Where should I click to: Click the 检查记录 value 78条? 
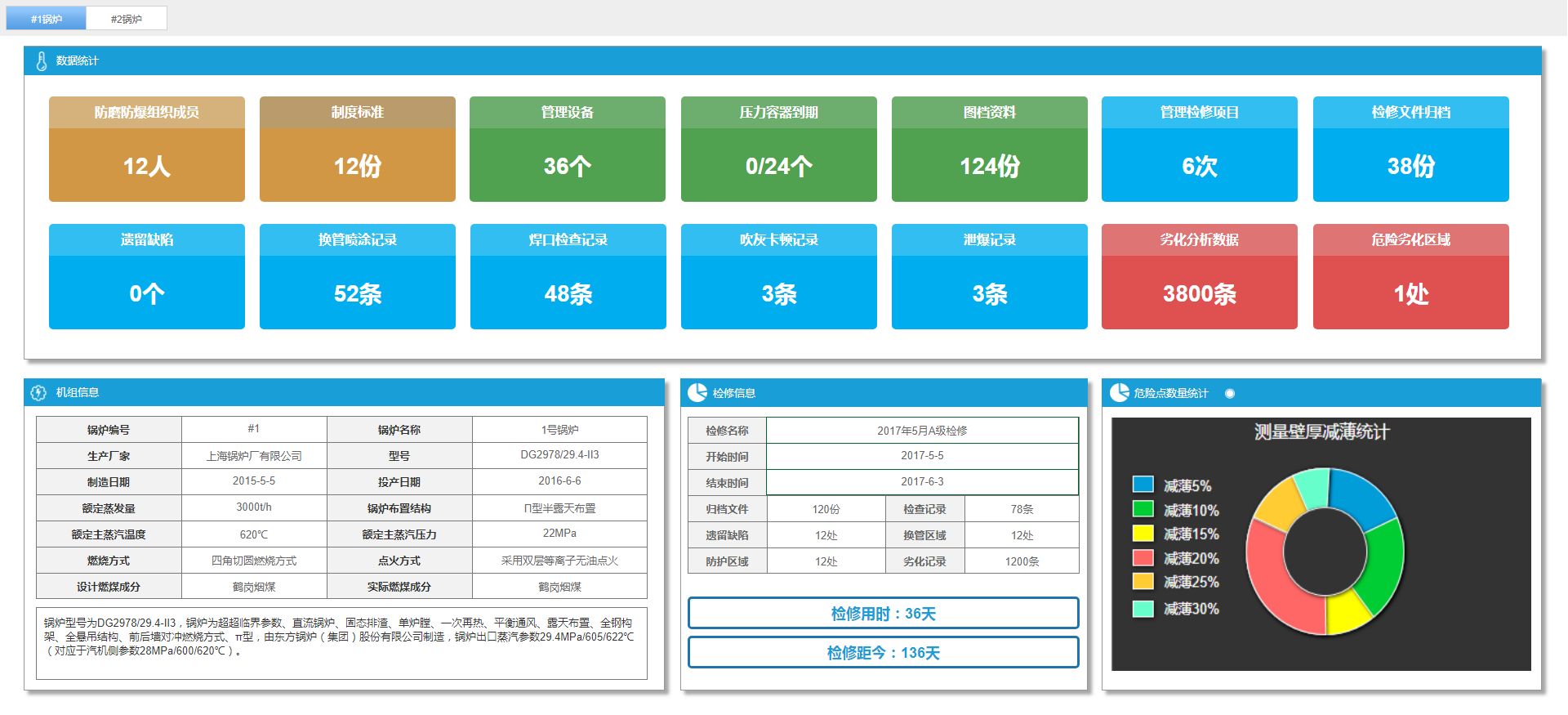coord(1022,509)
